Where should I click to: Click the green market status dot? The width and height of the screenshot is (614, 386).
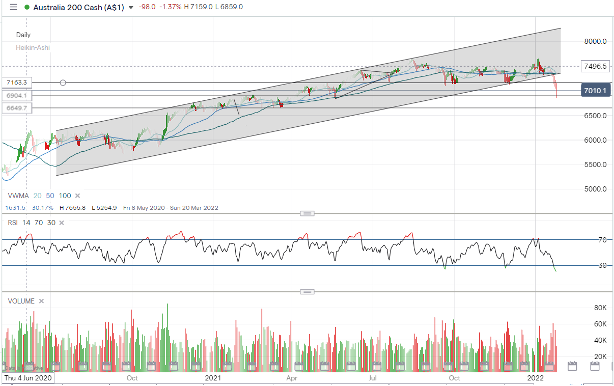click(27, 7)
